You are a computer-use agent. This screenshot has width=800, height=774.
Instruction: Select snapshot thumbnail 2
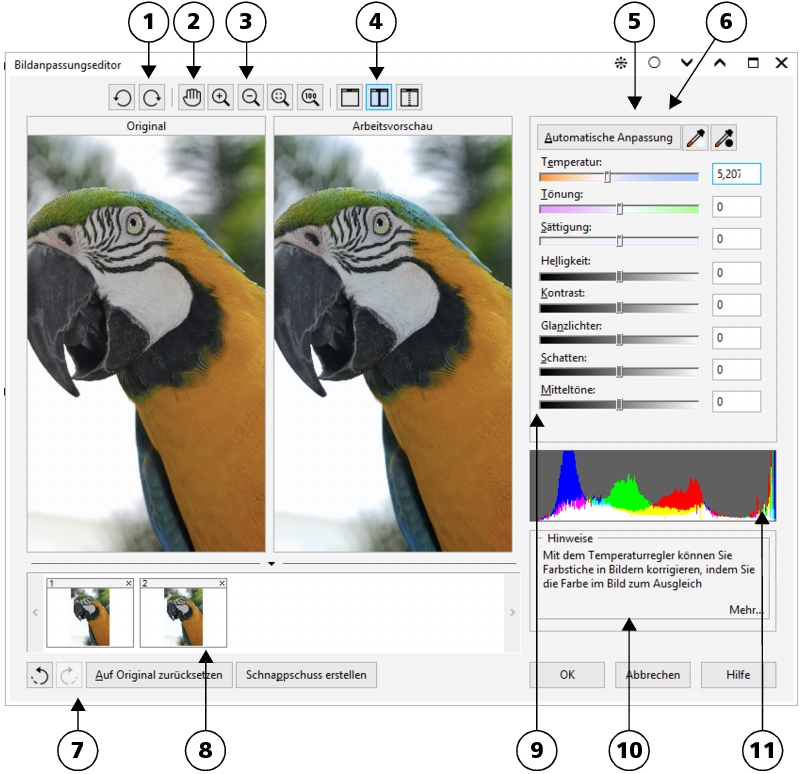pyautogui.click(x=183, y=615)
